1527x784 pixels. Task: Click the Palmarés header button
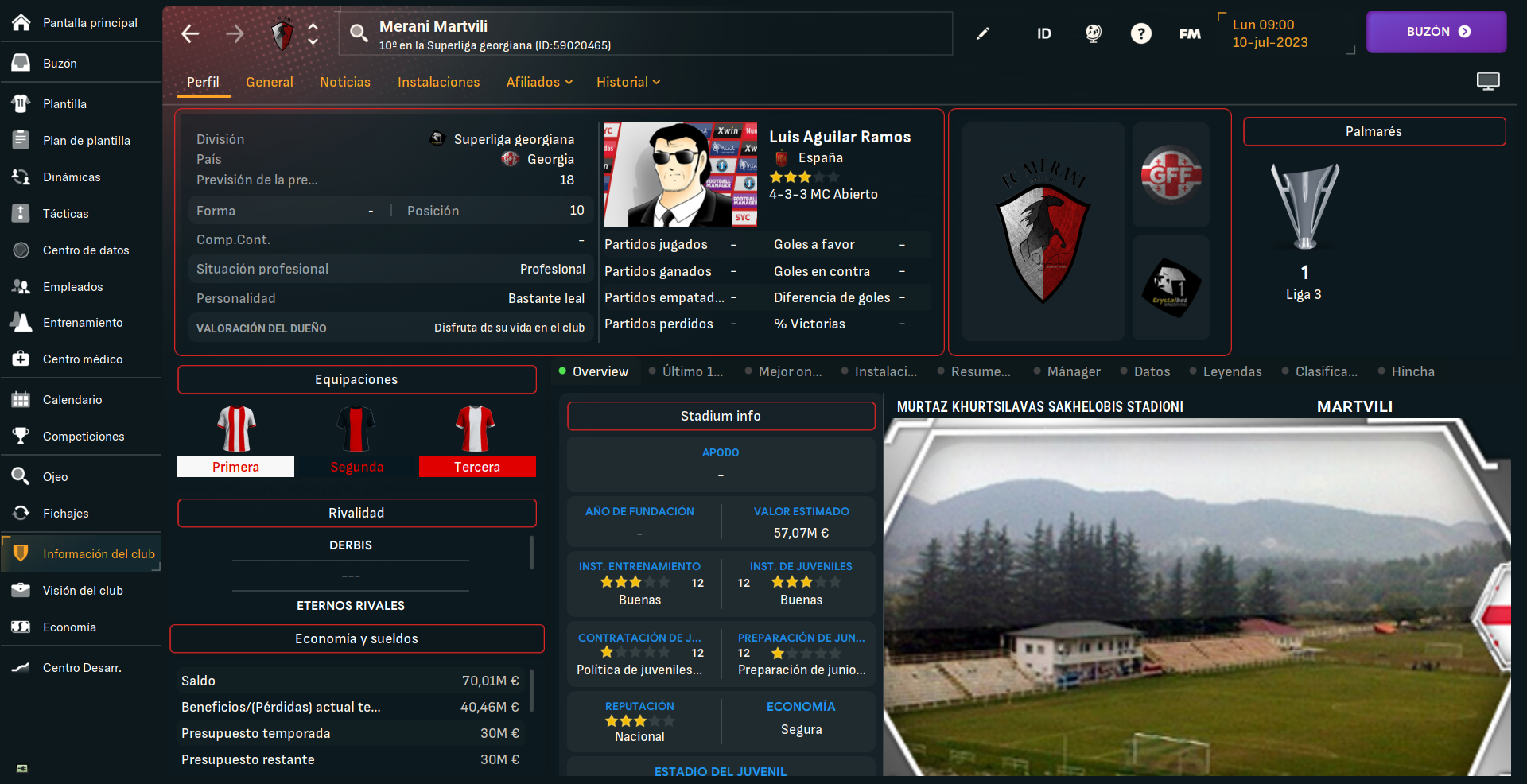pos(1374,131)
